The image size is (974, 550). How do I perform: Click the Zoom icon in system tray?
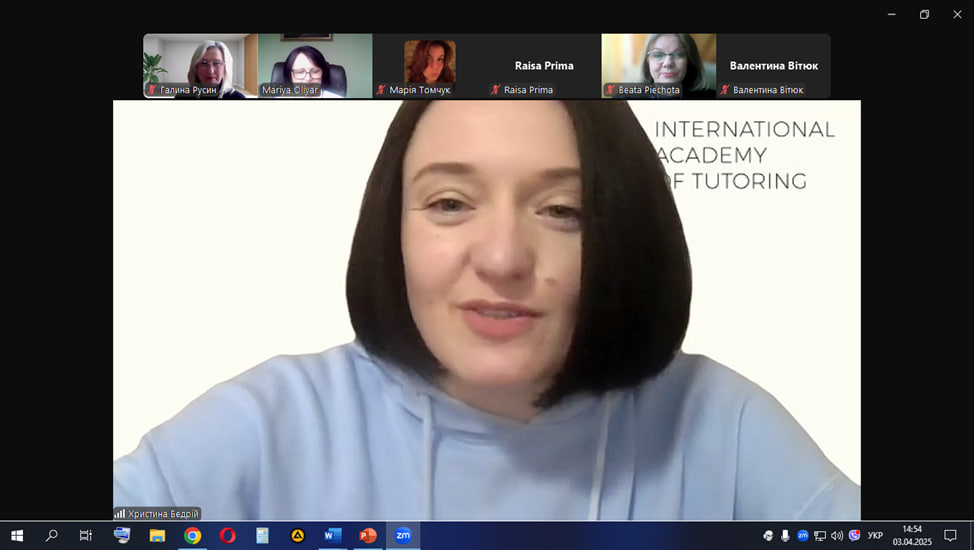[x=802, y=536]
